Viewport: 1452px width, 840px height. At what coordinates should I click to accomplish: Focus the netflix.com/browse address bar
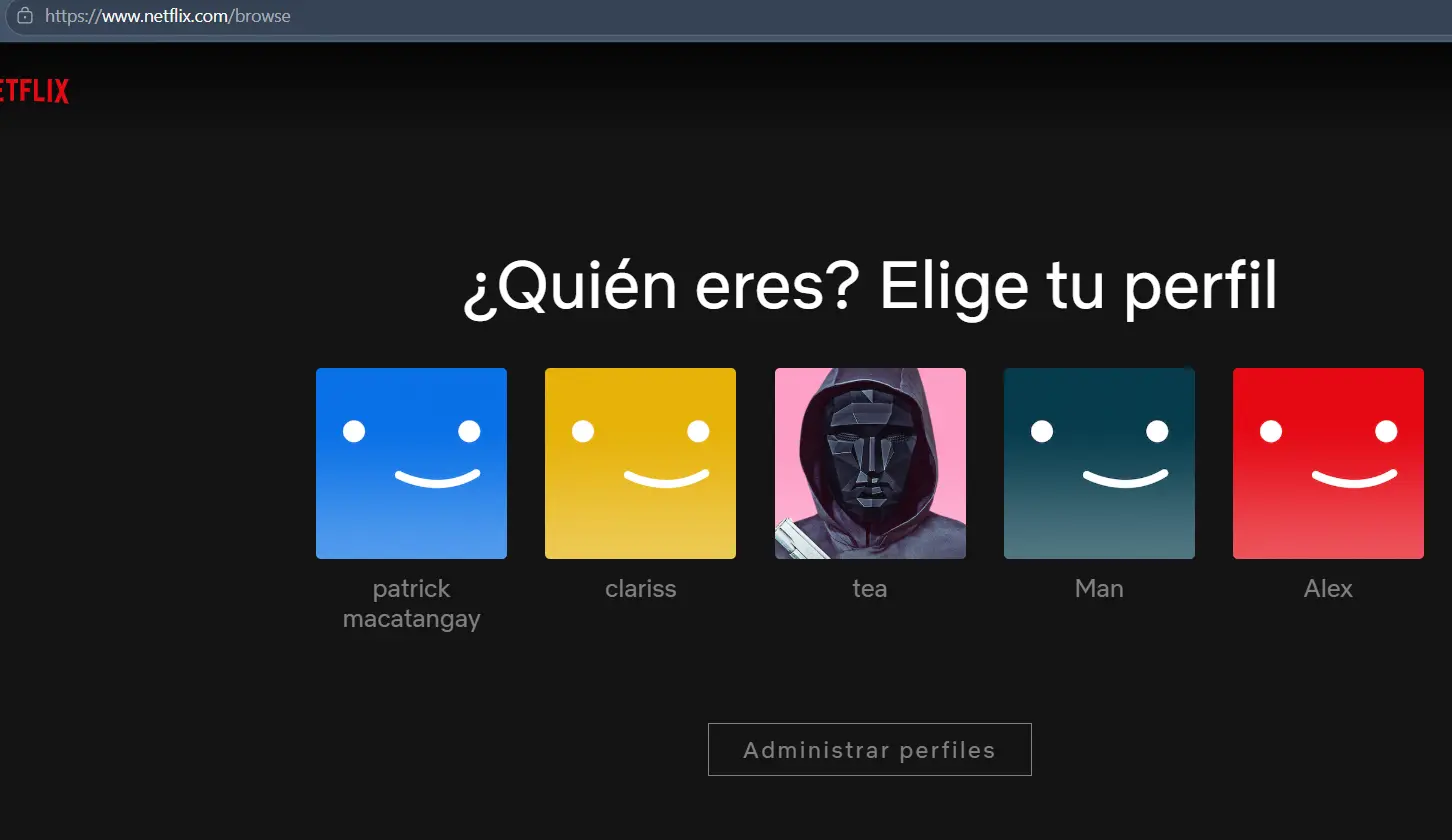pos(726,17)
